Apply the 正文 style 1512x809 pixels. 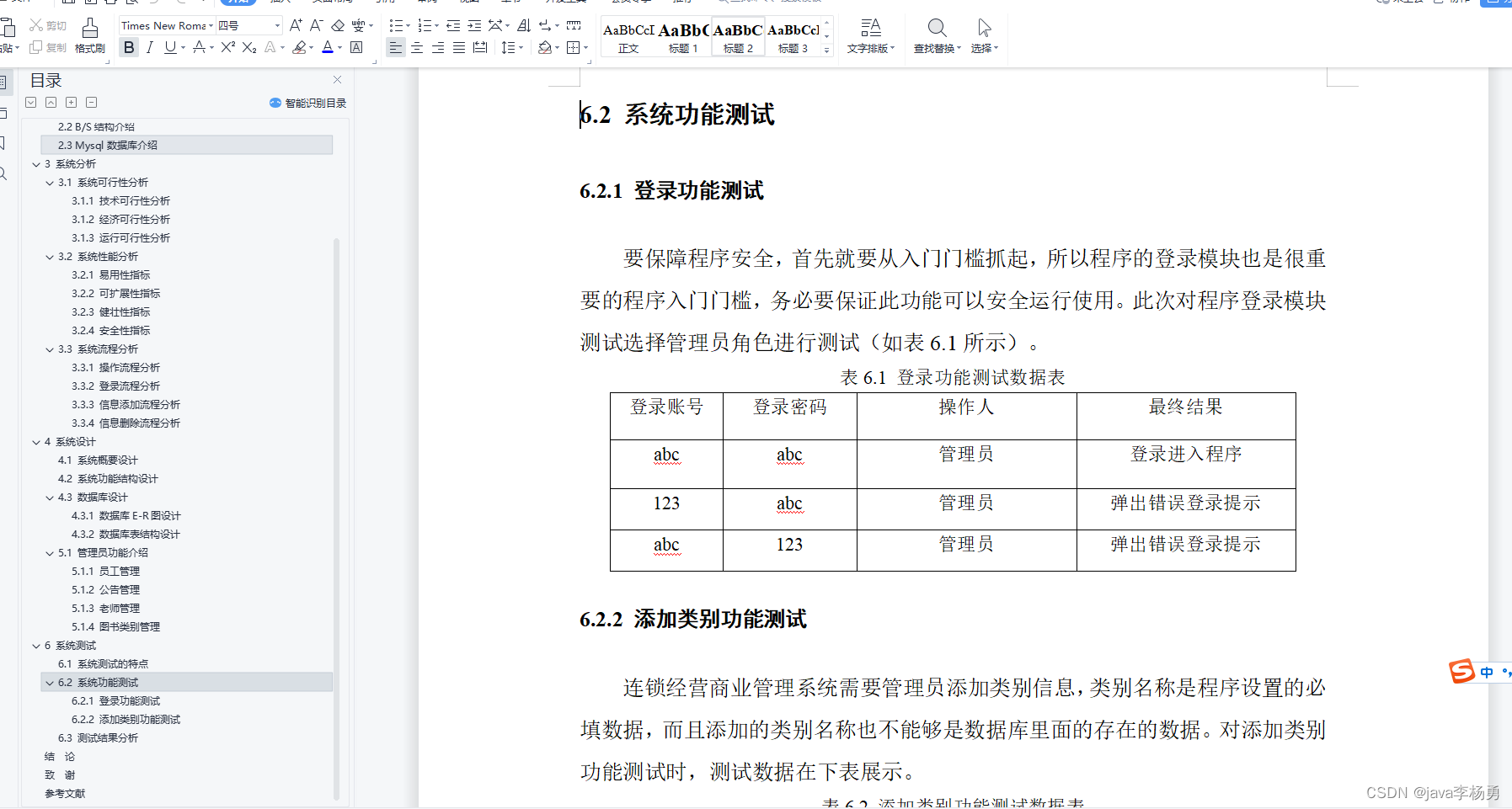tap(628, 38)
